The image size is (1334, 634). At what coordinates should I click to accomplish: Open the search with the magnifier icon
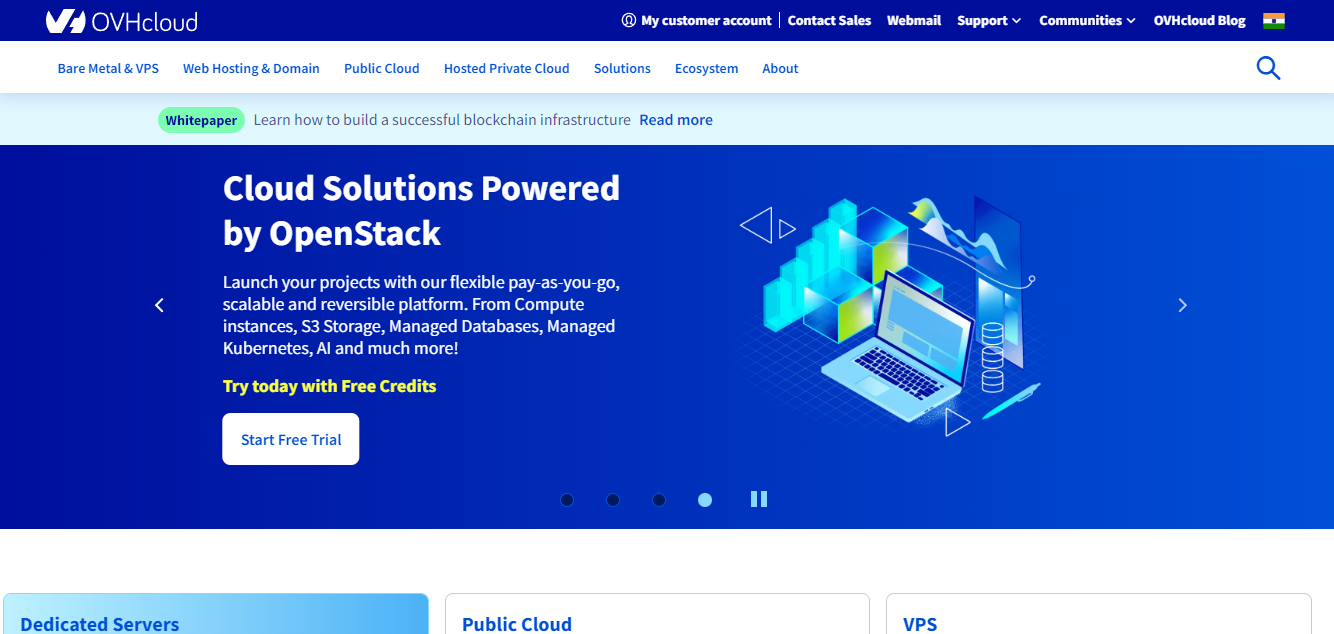[1267, 67]
